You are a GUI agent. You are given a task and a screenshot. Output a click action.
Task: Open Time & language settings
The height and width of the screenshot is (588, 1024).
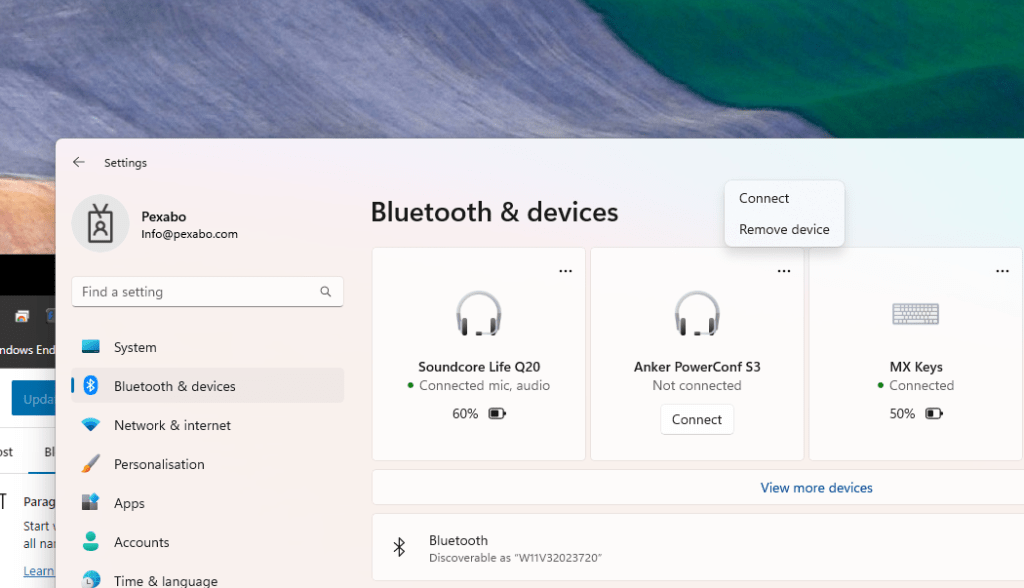[x=208, y=578]
